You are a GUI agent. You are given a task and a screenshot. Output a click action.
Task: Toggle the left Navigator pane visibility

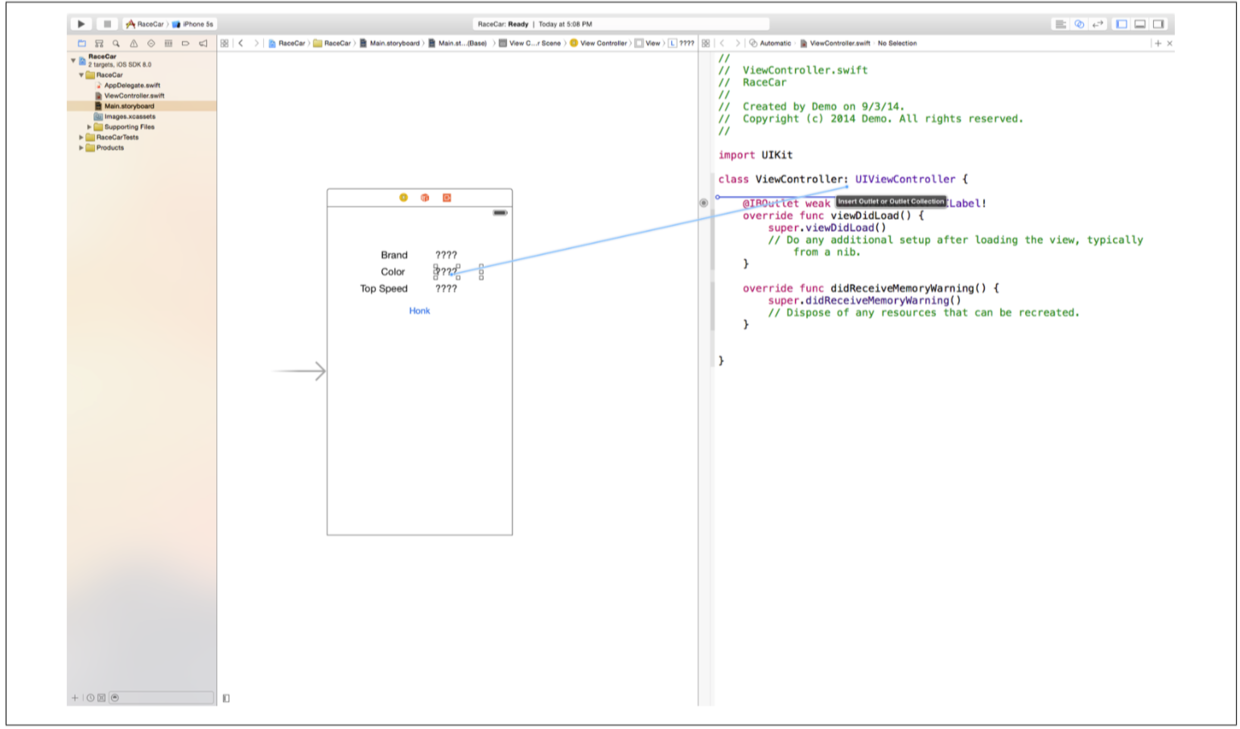click(1122, 24)
